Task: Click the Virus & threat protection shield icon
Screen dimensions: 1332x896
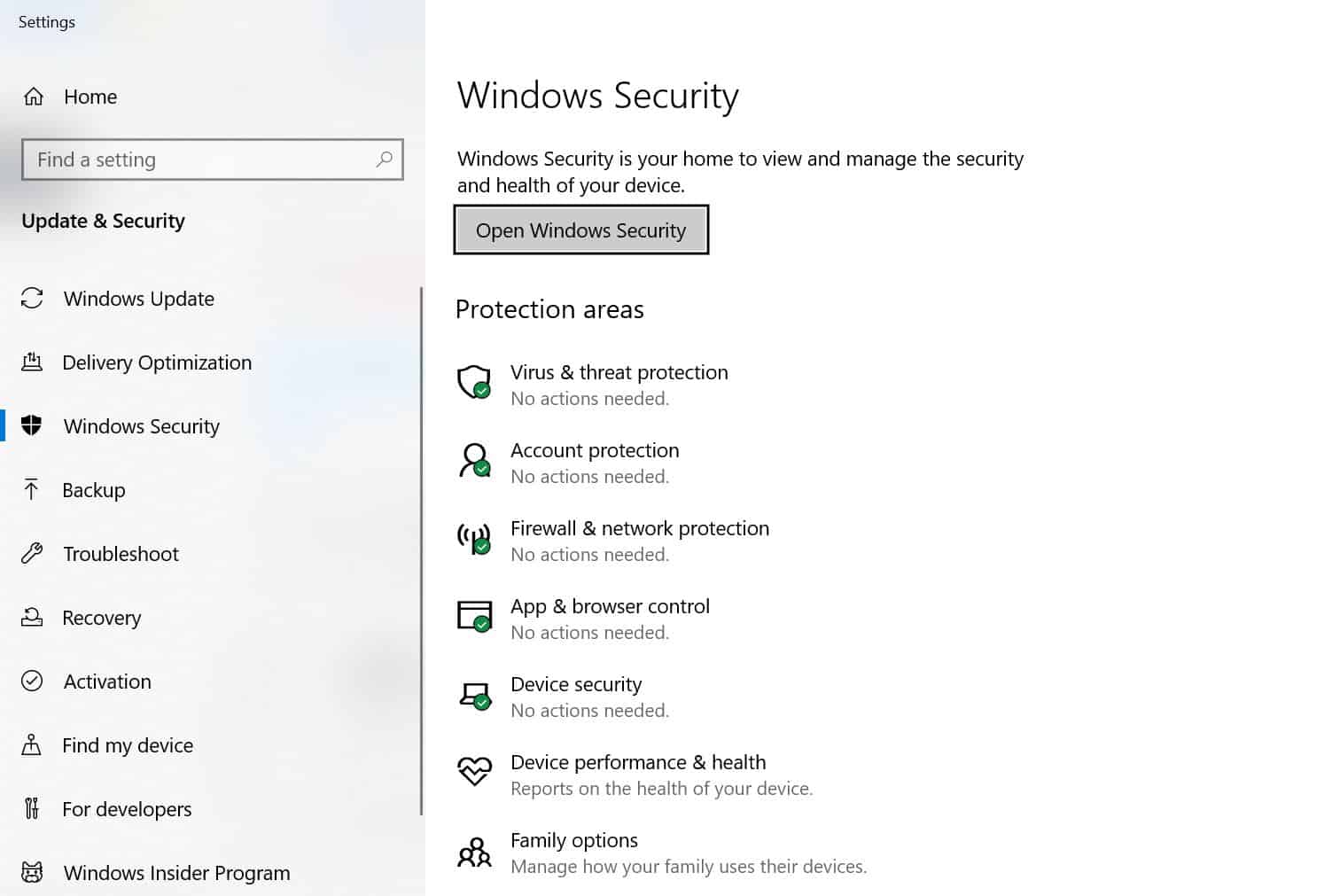Action: (x=474, y=383)
